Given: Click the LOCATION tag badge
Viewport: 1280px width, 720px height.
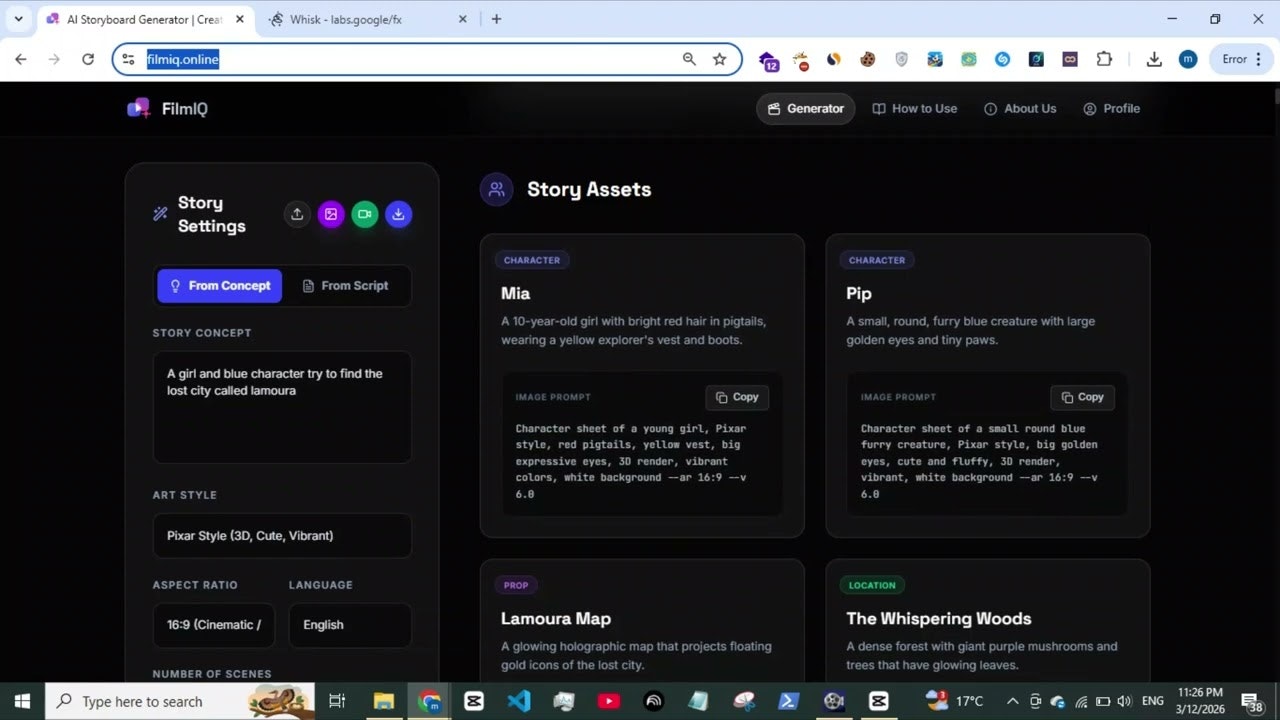Looking at the screenshot, I should click(x=872, y=585).
